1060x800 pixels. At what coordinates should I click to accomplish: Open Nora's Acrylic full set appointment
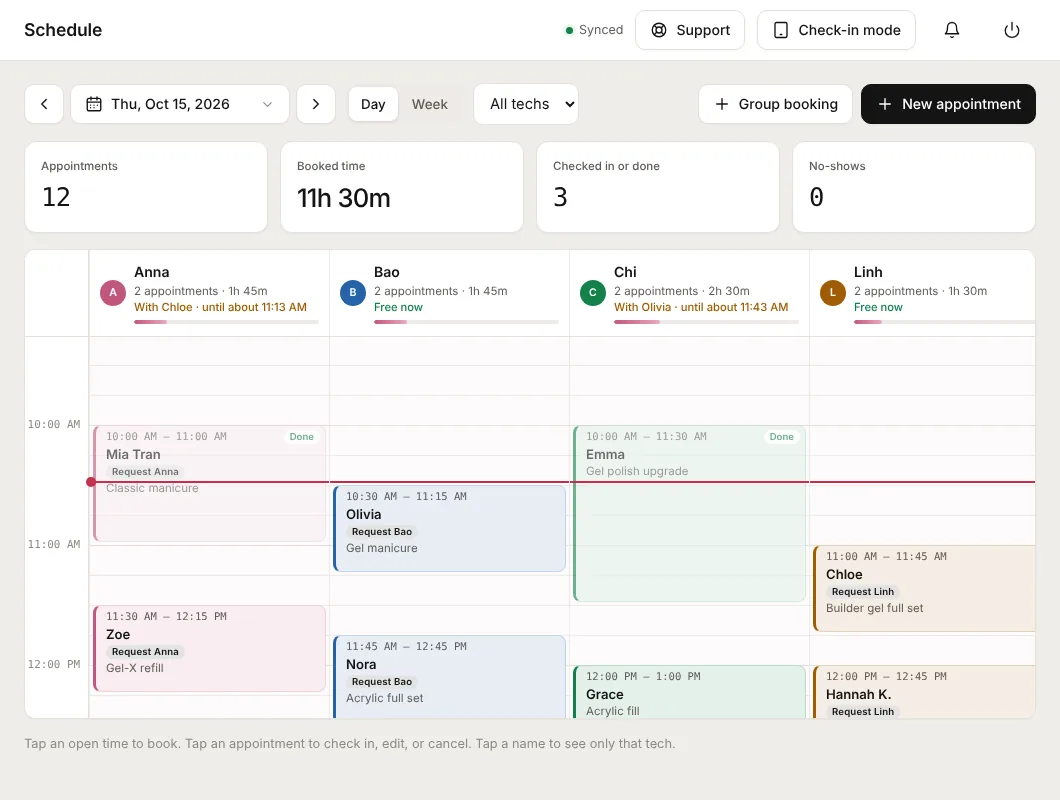click(x=450, y=676)
